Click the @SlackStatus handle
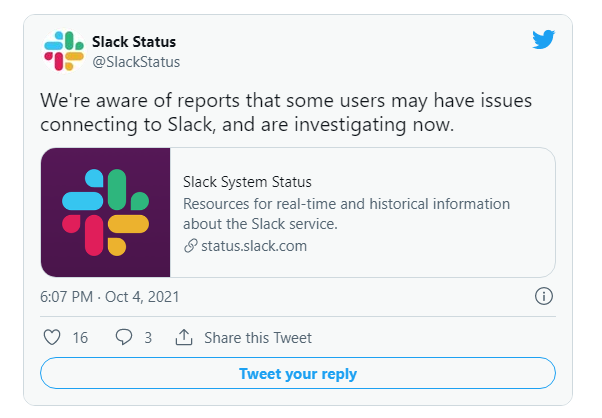 [x=136, y=62]
